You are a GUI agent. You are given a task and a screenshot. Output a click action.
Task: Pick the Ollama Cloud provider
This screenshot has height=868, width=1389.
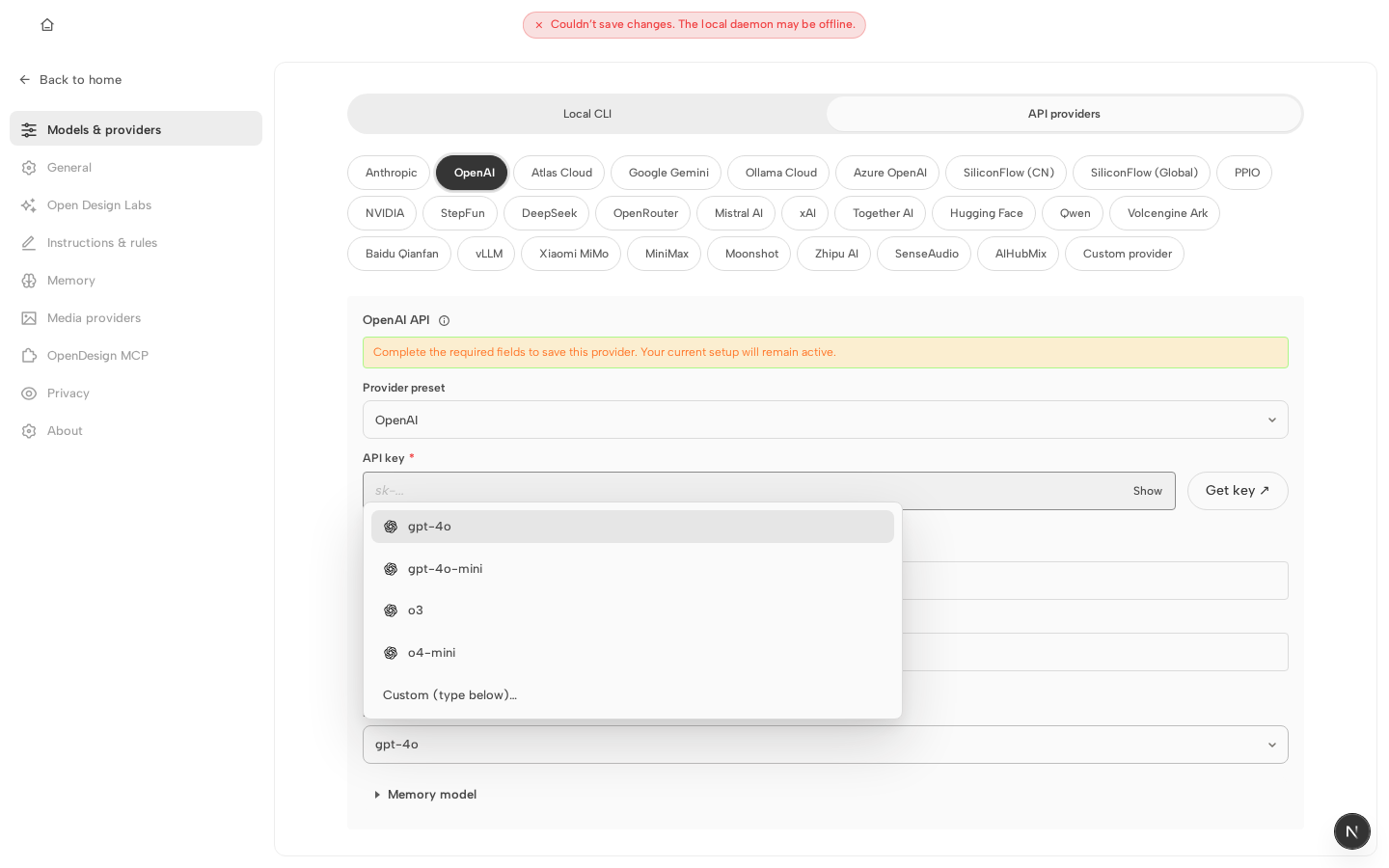click(778, 173)
